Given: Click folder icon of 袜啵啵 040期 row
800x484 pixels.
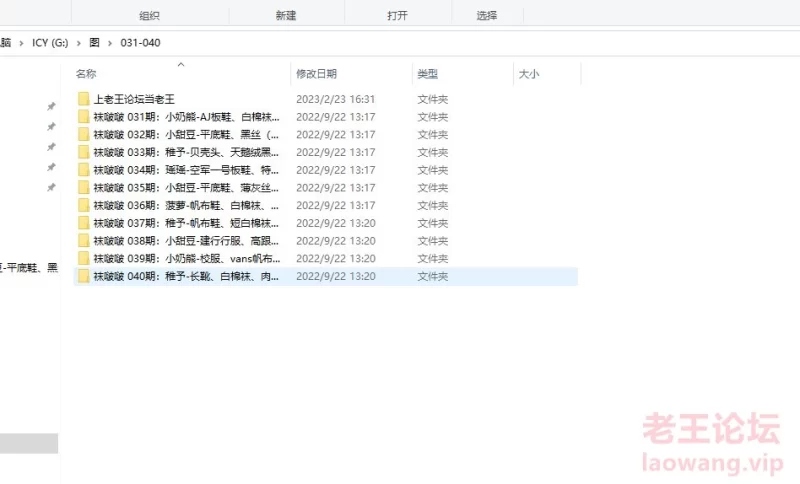Looking at the screenshot, I should coord(84,276).
